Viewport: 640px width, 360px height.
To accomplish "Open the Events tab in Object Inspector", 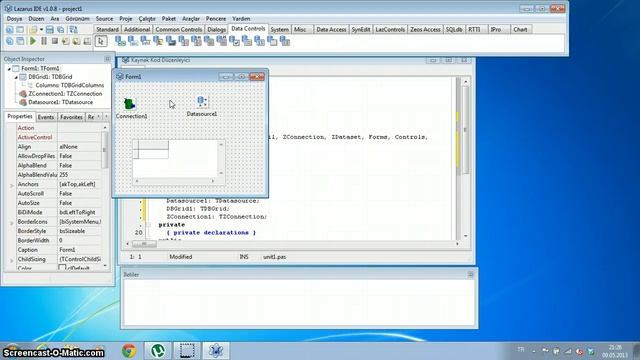I will [46, 117].
